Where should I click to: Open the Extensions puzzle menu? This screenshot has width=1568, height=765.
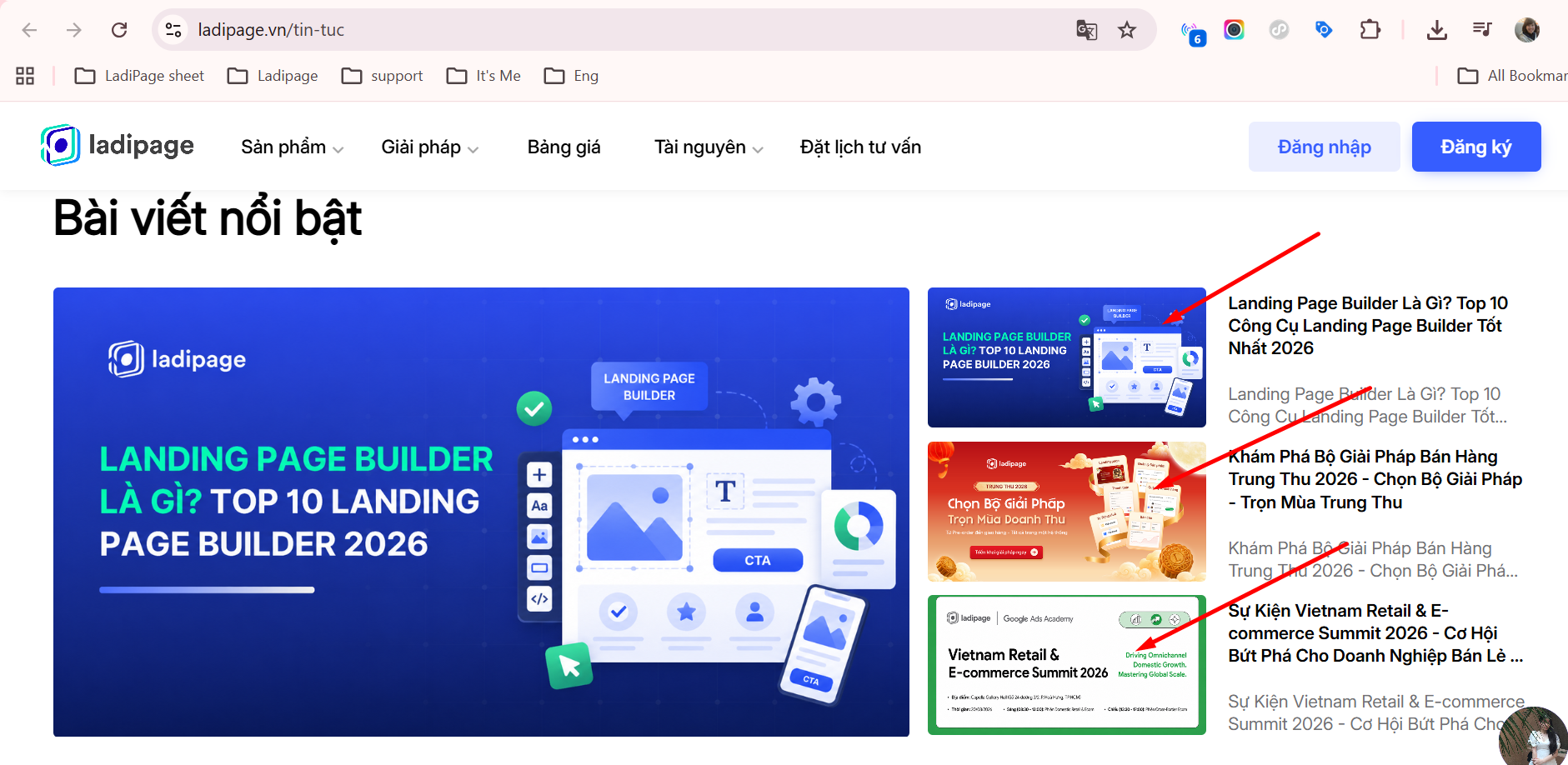[x=1370, y=30]
